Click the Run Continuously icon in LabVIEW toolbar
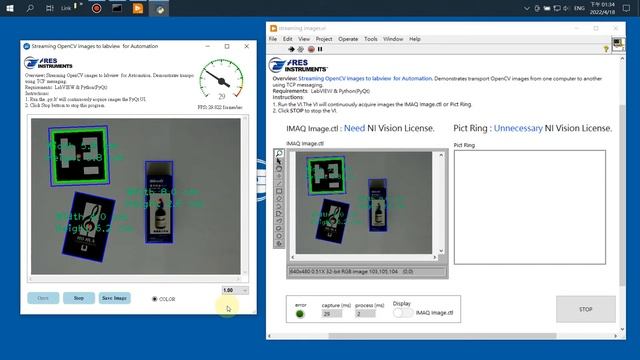The height and width of the screenshot is (360, 640). 301,49
